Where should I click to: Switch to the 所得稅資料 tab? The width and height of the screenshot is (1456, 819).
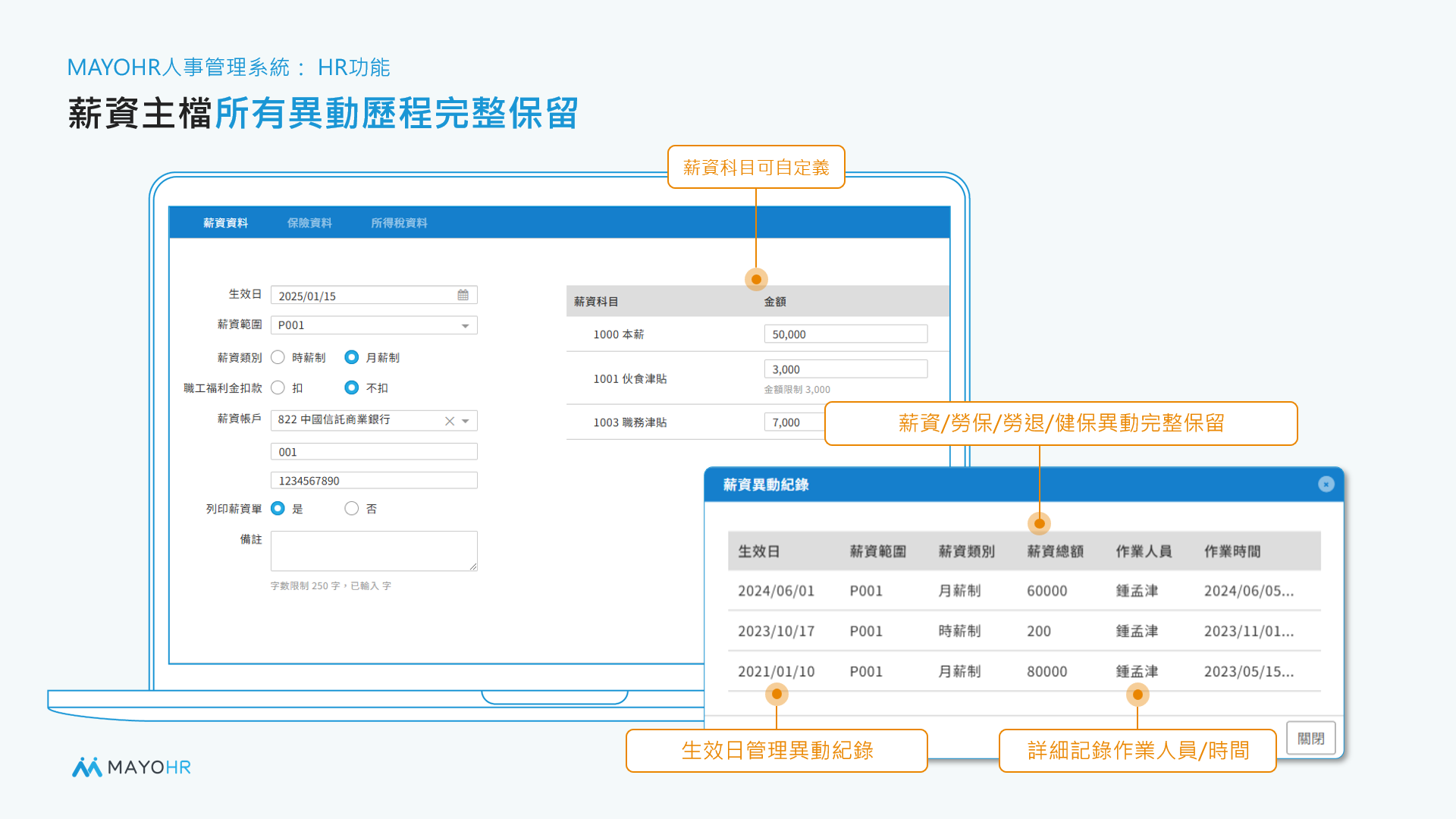click(x=399, y=223)
